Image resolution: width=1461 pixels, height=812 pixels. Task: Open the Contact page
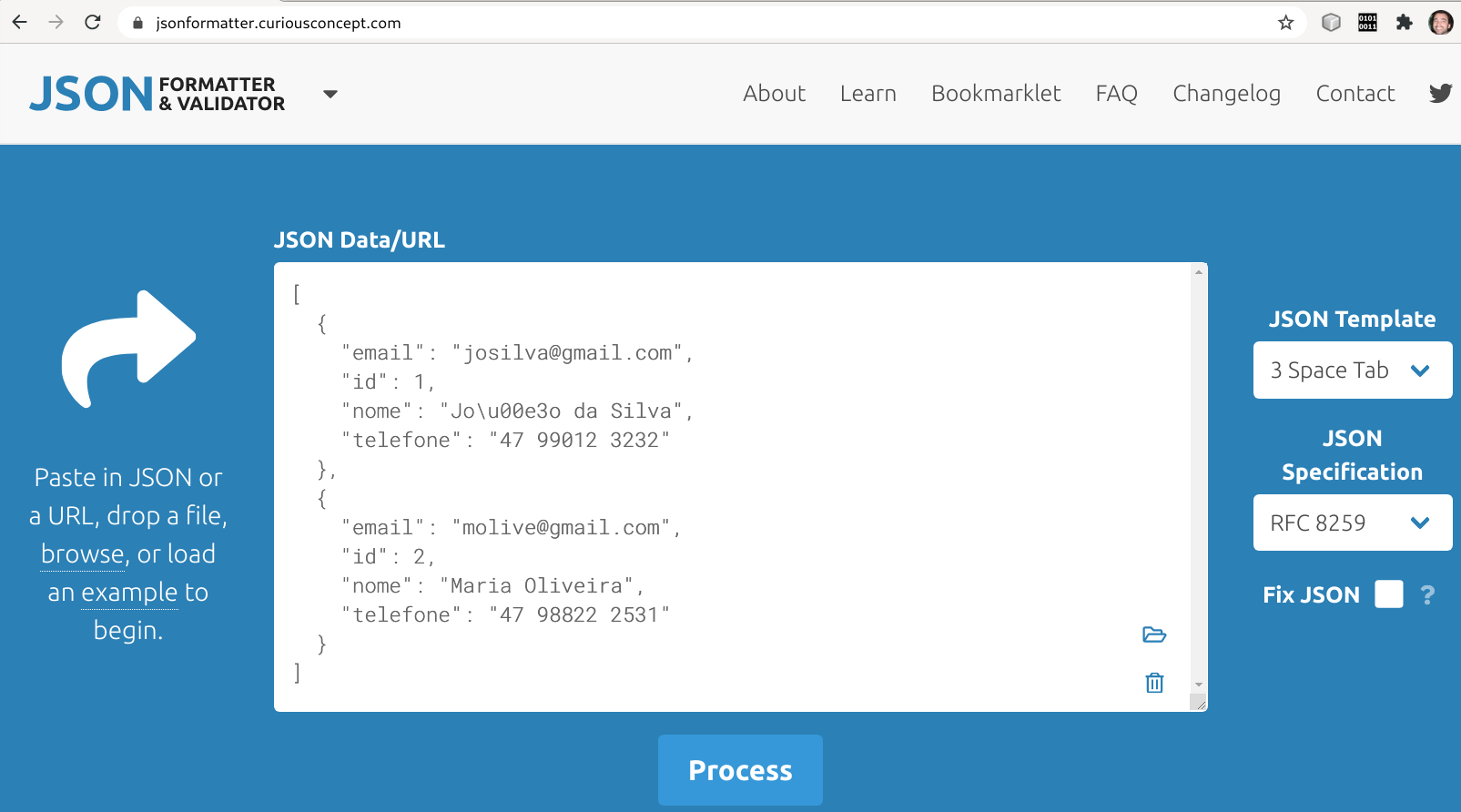pos(1355,93)
